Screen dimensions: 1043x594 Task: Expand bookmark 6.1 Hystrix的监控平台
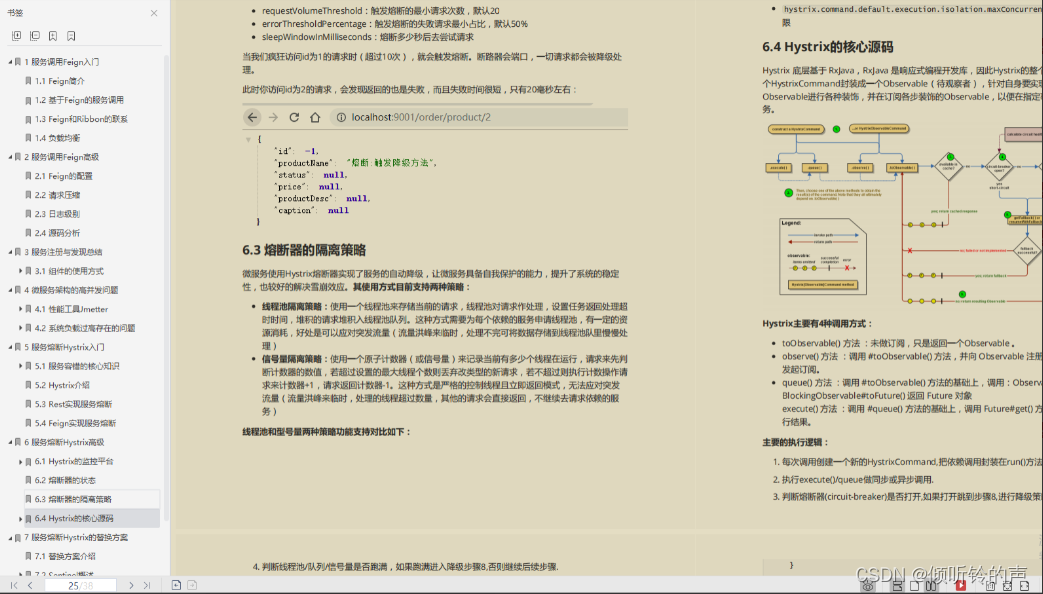point(21,462)
